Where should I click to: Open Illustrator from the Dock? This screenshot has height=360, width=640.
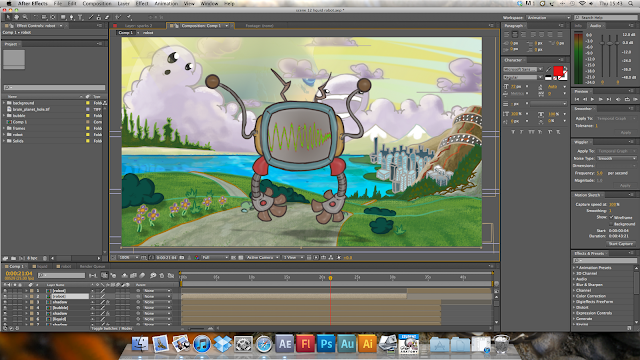coord(367,344)
